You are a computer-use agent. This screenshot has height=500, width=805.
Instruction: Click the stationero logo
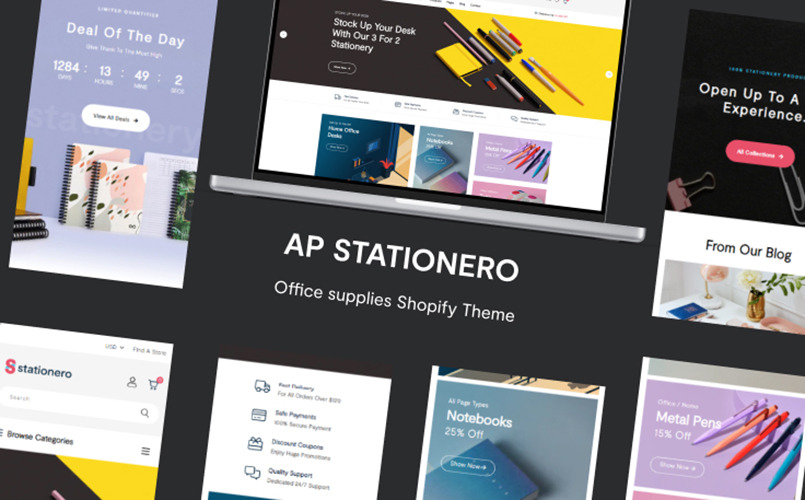click(x=39, y=368)
